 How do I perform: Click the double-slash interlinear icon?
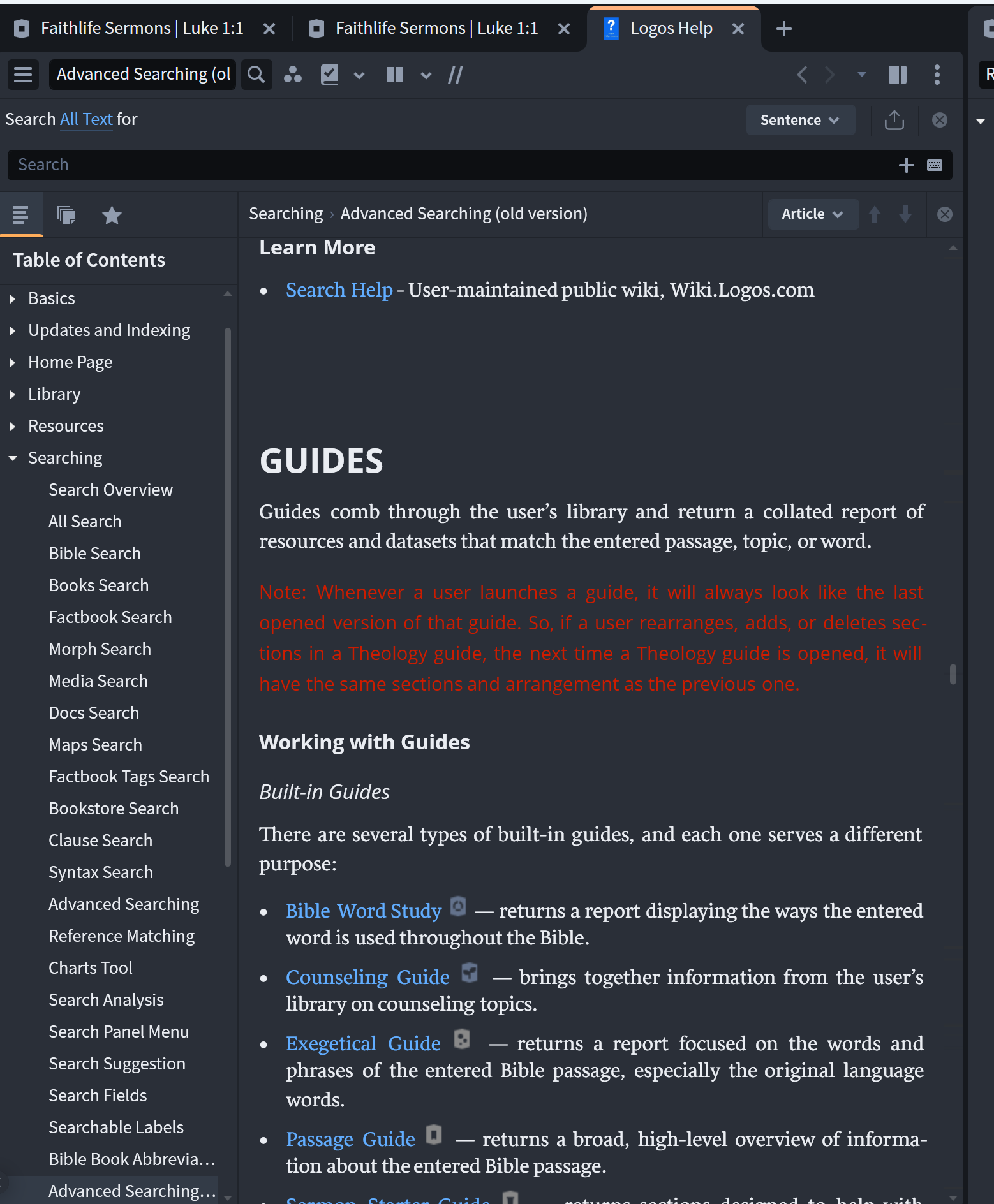[x=456, y=75]
